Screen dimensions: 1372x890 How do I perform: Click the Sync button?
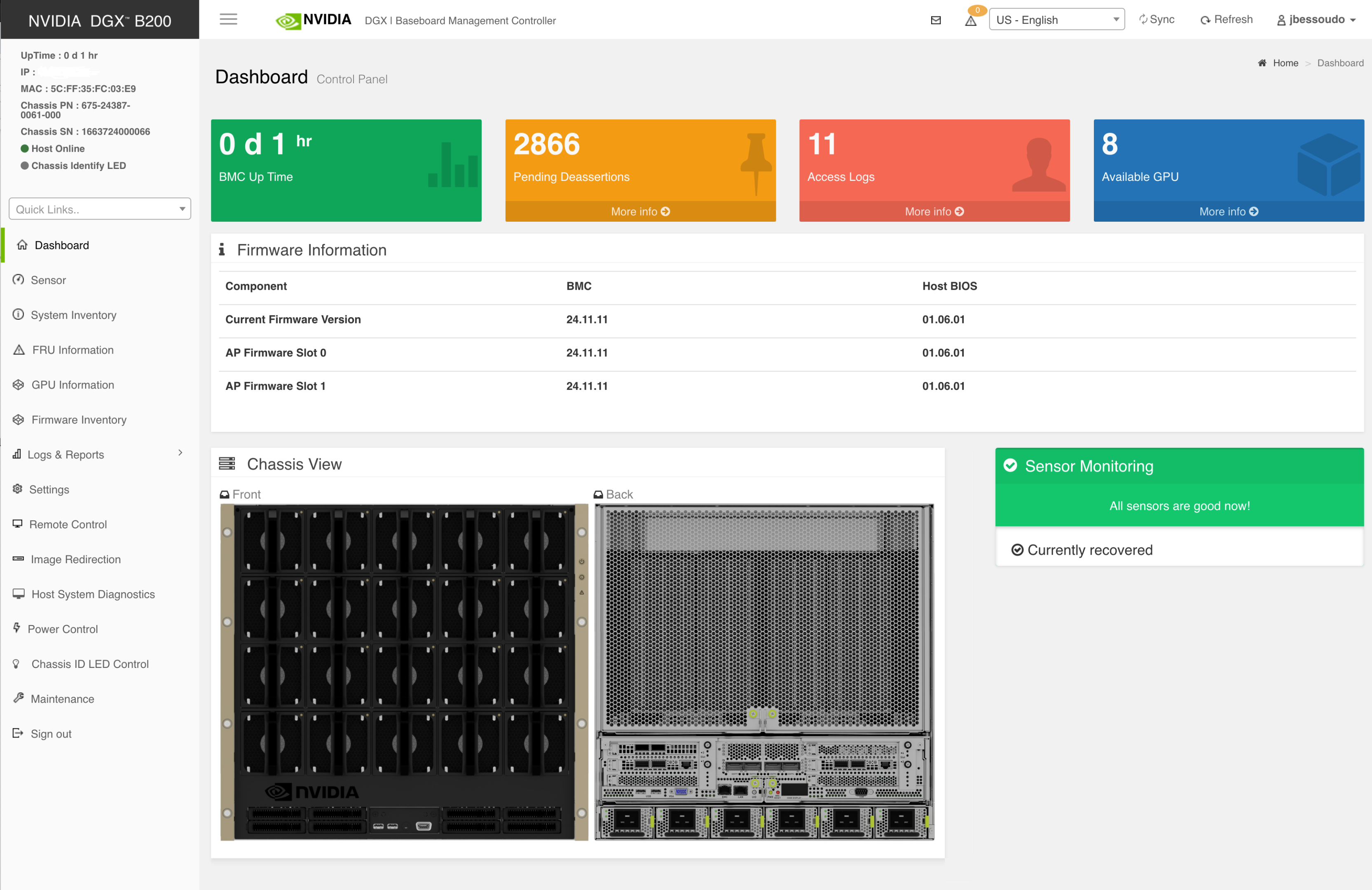(1157, 20)
